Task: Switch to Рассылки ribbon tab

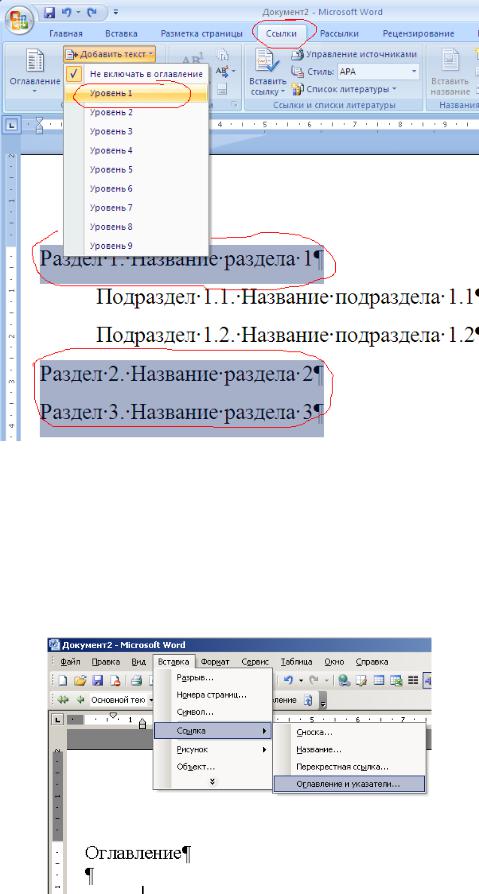Action: click(339, 34)
